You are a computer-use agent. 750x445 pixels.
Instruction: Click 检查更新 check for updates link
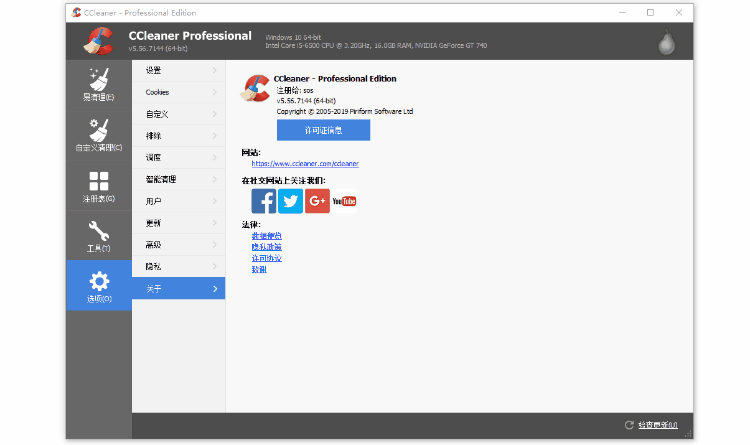point(658,425)
